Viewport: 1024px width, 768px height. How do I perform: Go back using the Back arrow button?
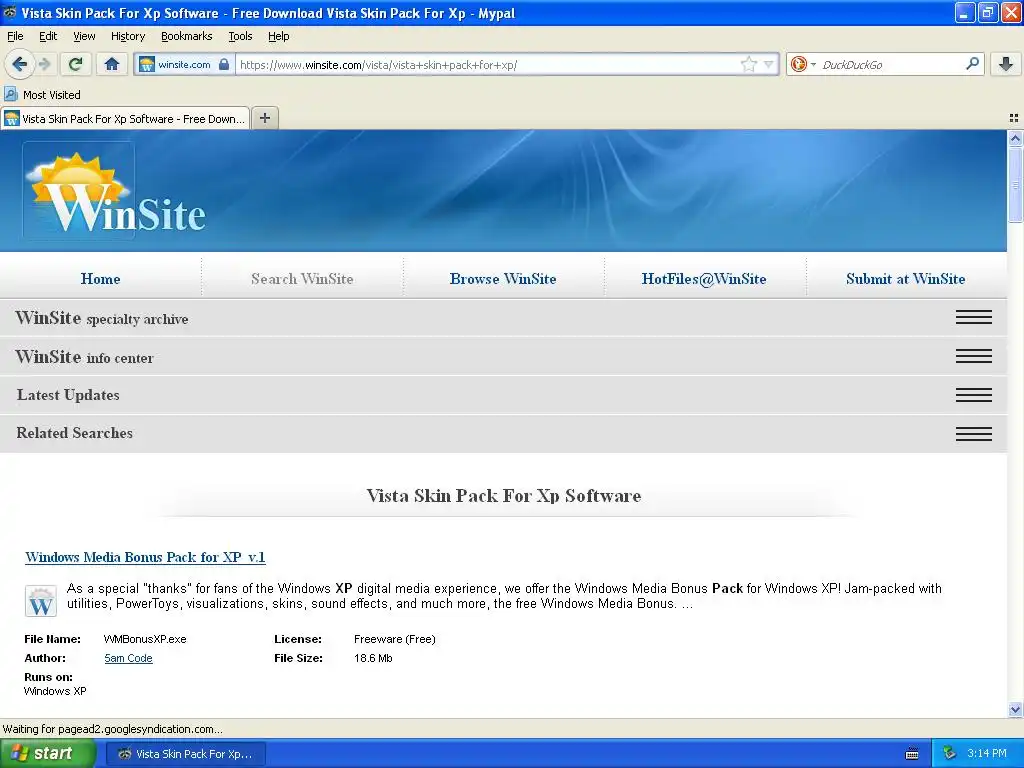20,64
